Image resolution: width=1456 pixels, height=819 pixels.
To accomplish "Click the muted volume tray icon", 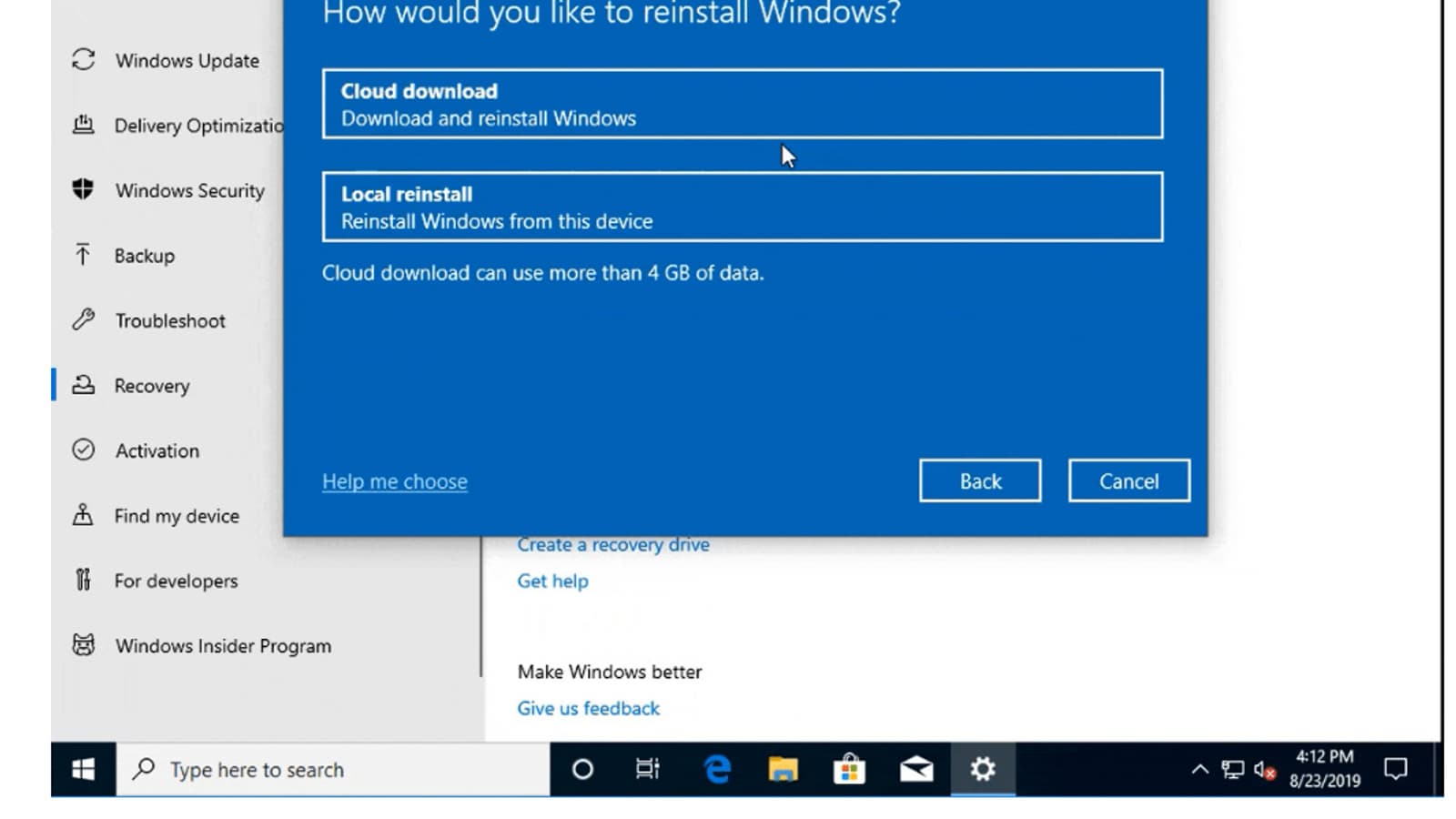I will tap(1264, 770).
